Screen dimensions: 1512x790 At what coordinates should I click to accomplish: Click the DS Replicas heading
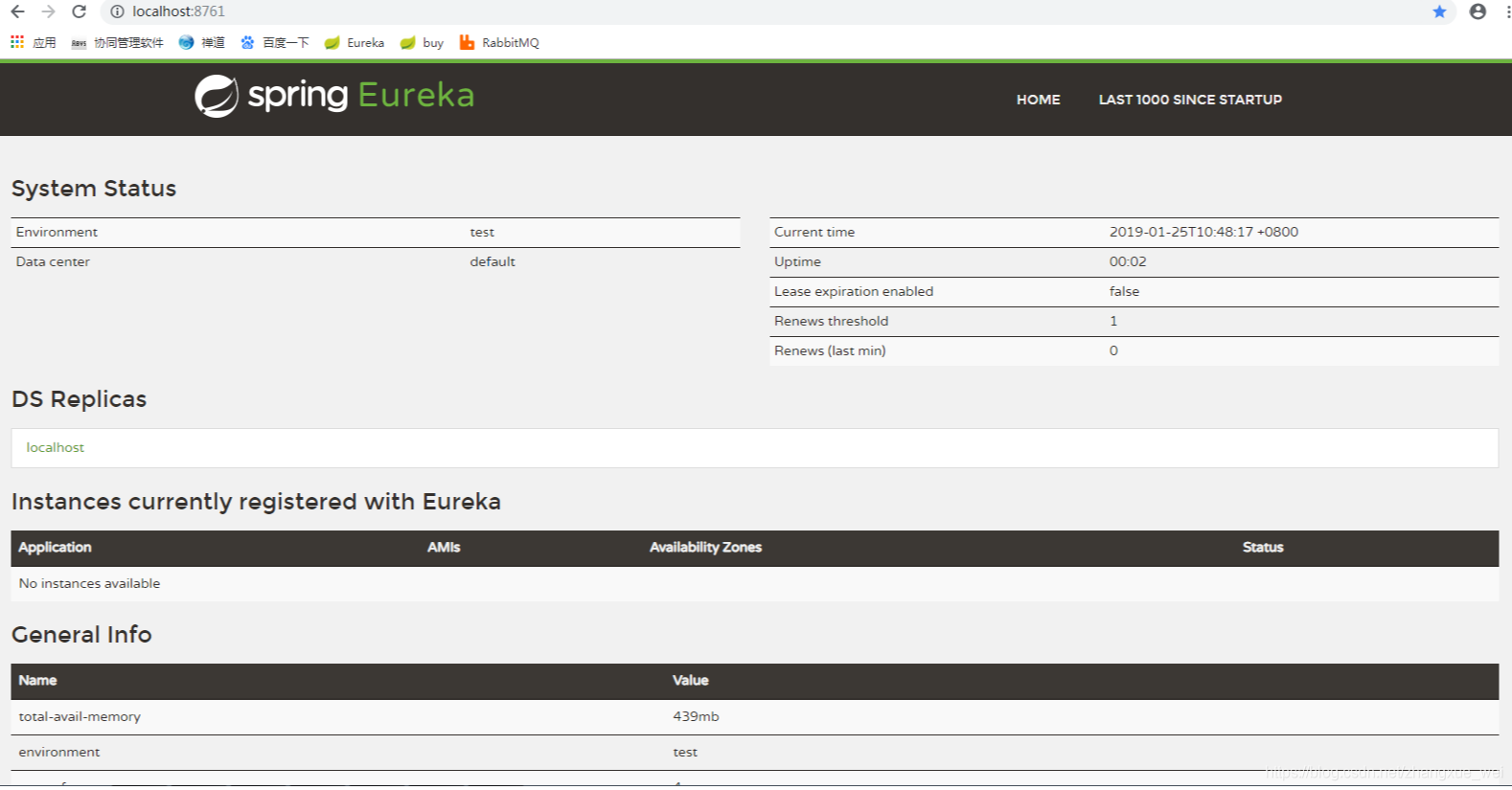pos(79,399)
